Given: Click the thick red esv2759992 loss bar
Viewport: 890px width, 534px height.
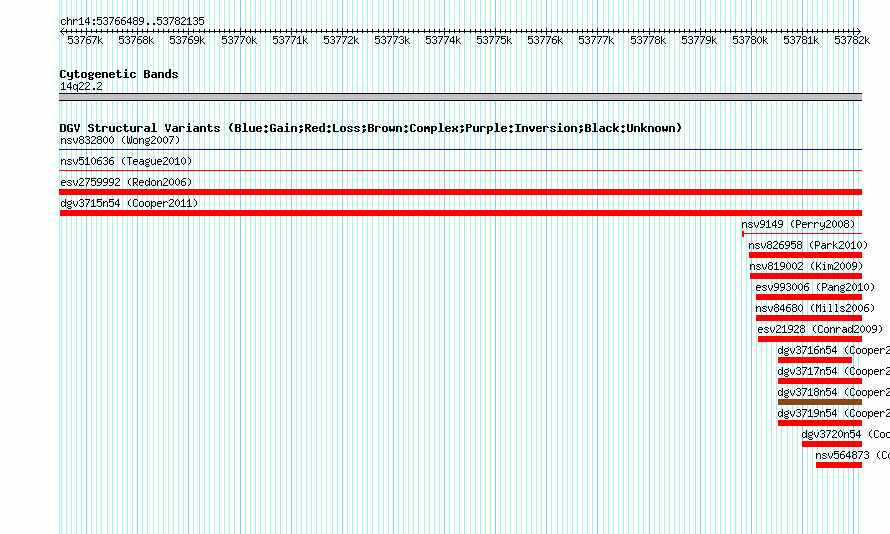Looking at the screenshot, I should (x=460, y=192).
